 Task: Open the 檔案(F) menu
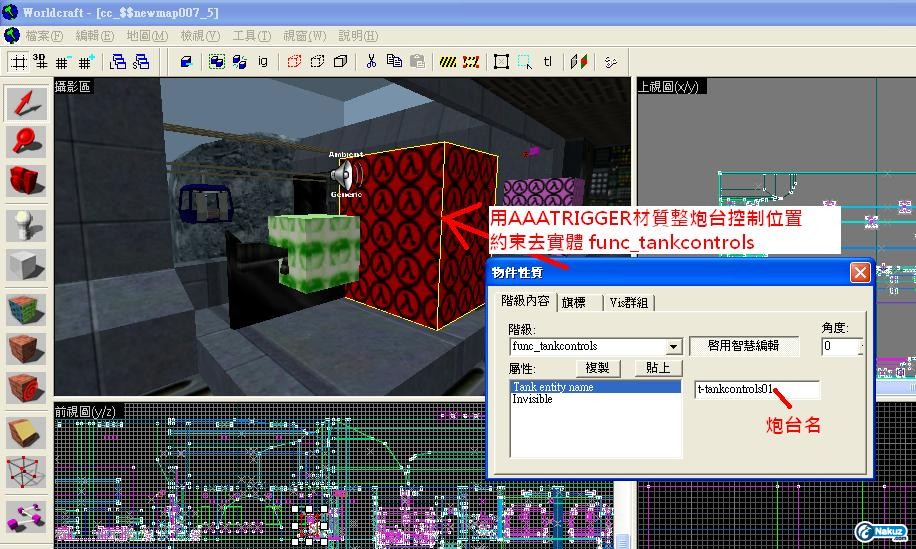pyautogui.click(x=44, y=36)
